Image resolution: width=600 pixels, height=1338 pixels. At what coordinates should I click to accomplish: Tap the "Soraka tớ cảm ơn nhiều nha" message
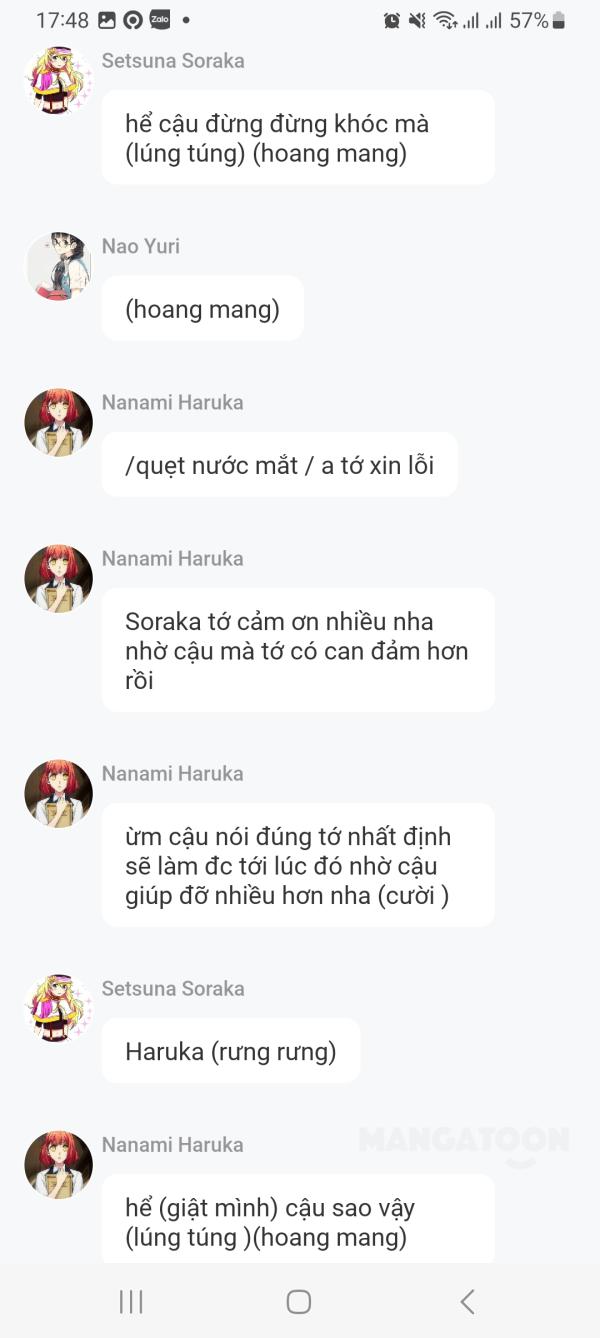click(x=298, y=650)
